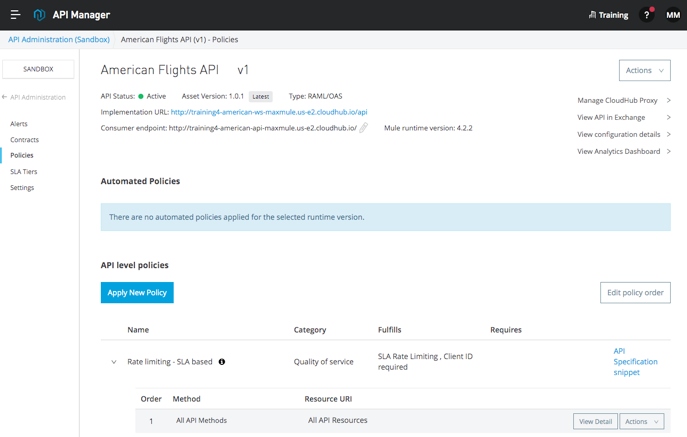The width and height of the screenshot is (687, 437).
Task: Open SLA Tiers in the sidebar
Action: pyautogui.click(x=24, y=171)
